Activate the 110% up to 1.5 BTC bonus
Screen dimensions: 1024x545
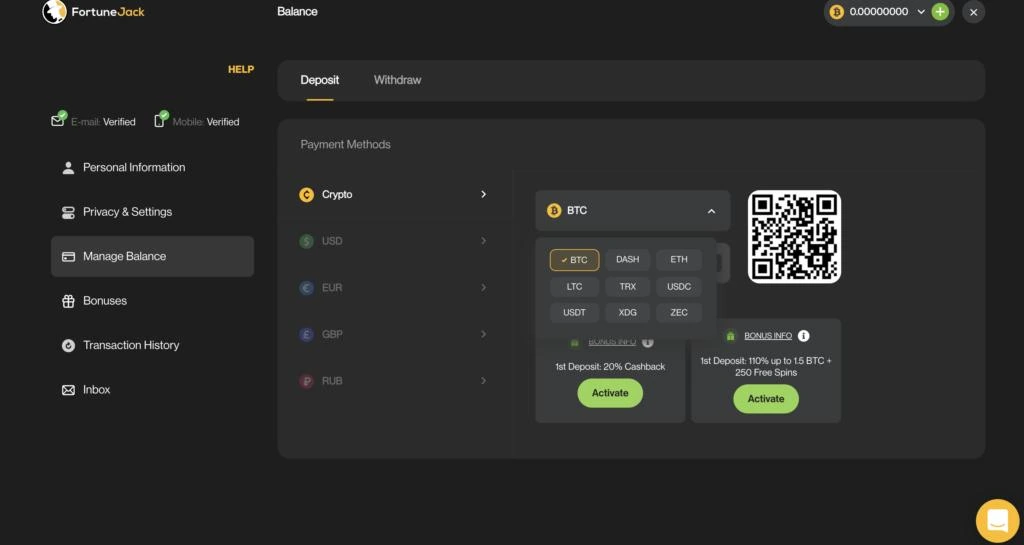765,399
